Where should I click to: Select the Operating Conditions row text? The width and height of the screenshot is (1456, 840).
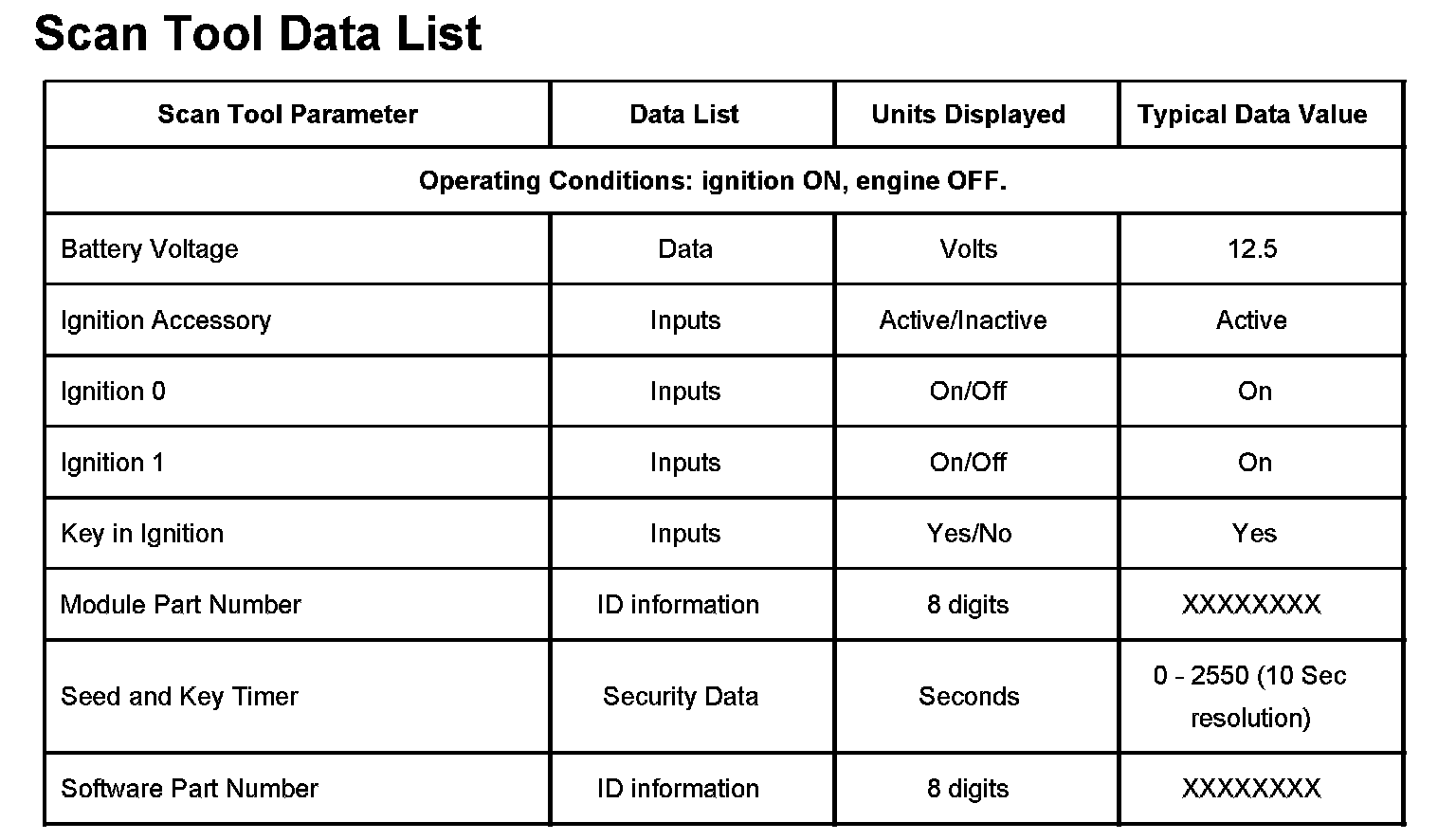coord(712,180)
